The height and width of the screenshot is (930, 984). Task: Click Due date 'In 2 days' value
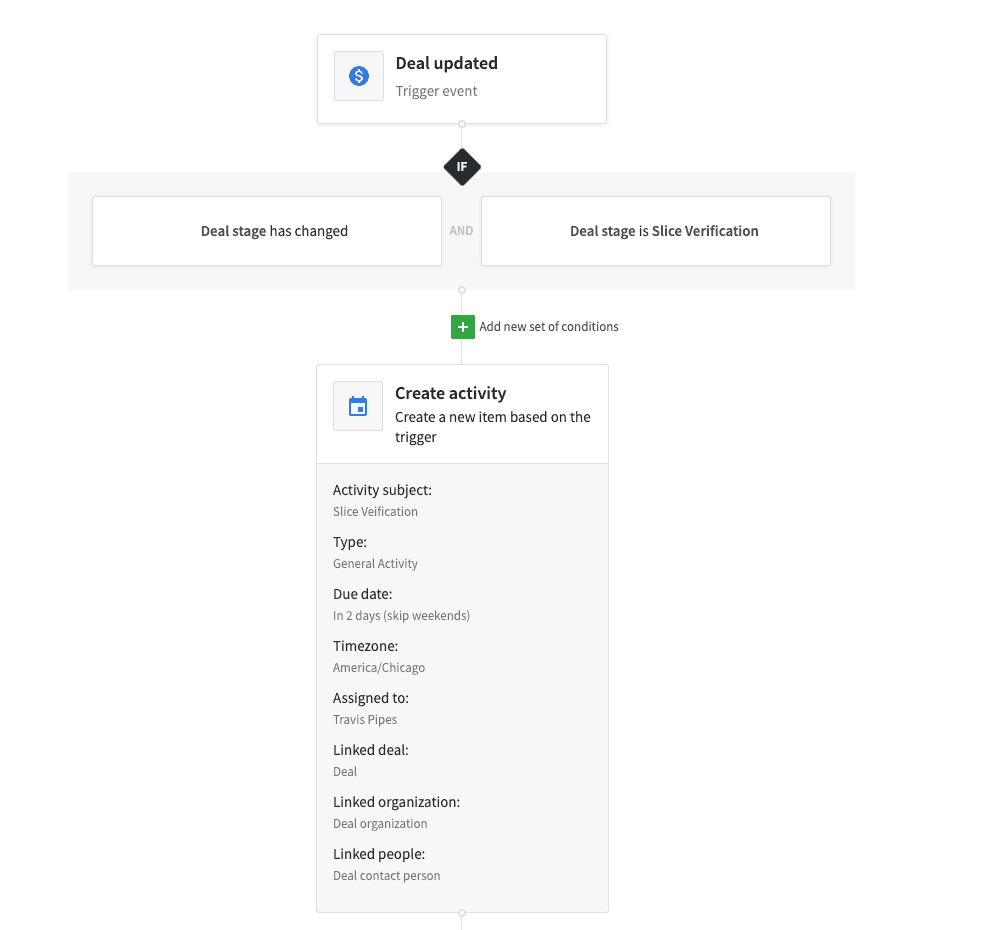tap(401, 616)
